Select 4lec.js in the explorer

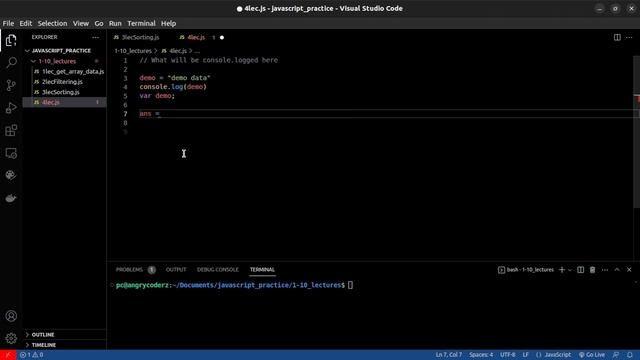[51, 102]
